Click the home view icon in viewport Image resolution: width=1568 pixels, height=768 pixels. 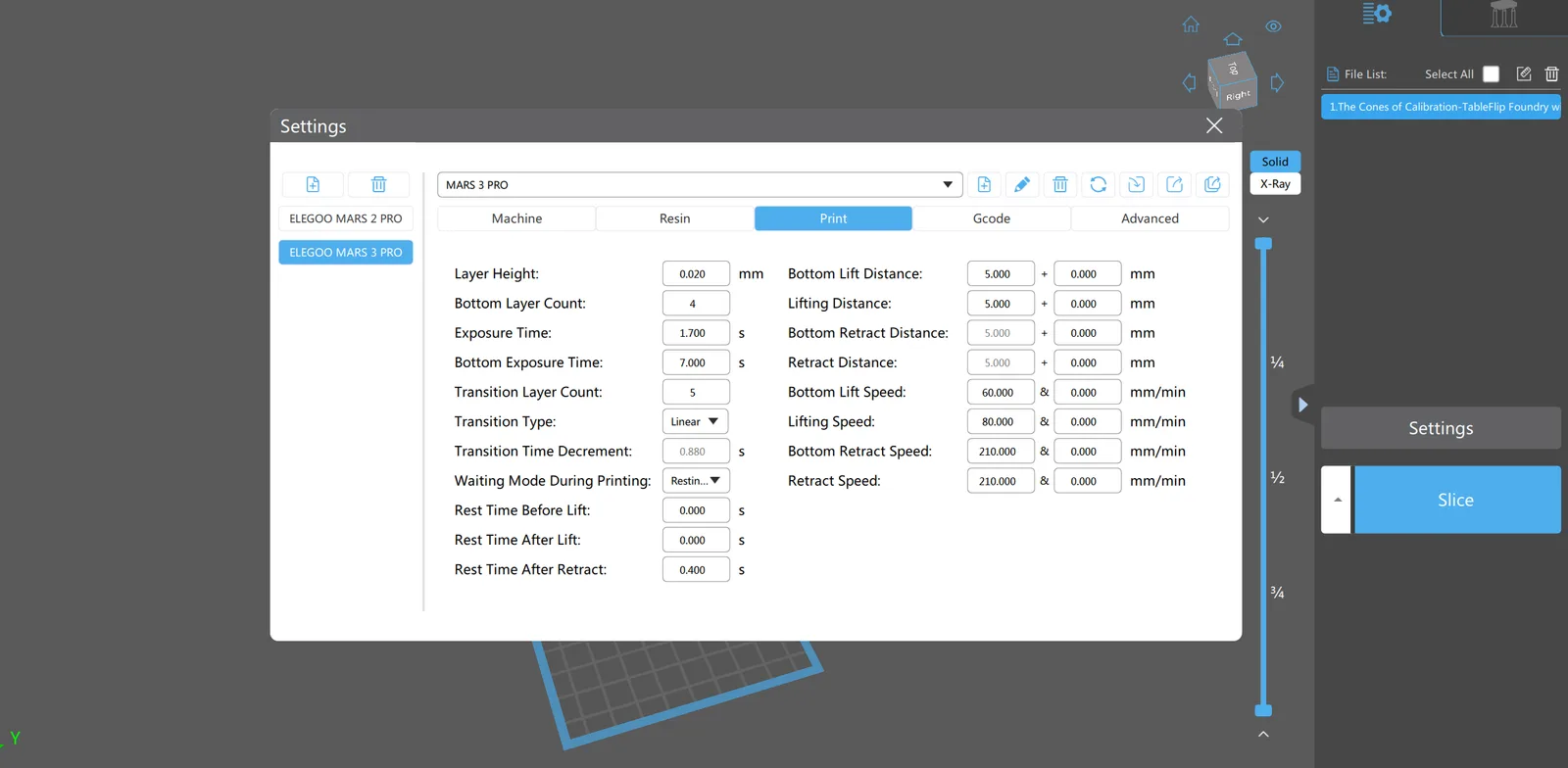(1191, 24)
